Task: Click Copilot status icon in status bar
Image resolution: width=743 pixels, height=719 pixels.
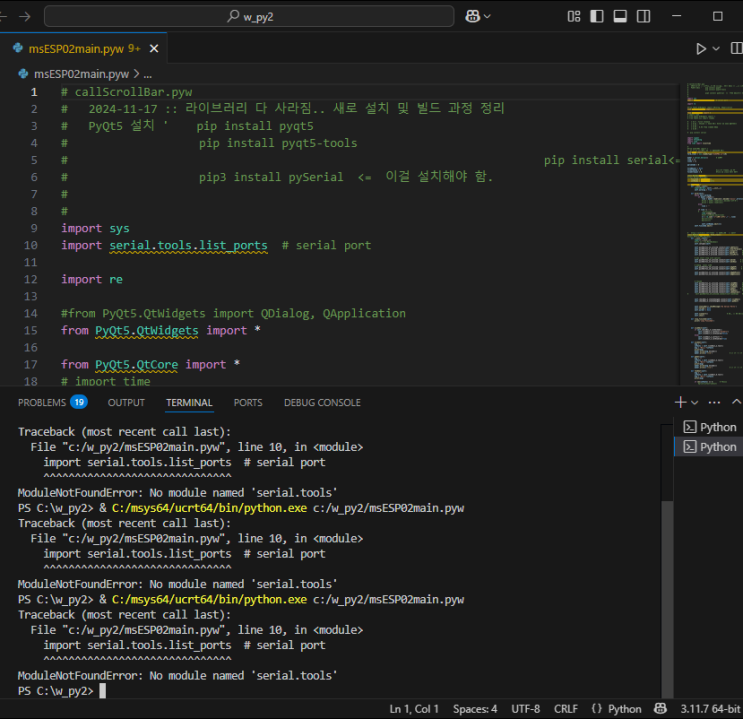Action: click(x=661, y=708)
